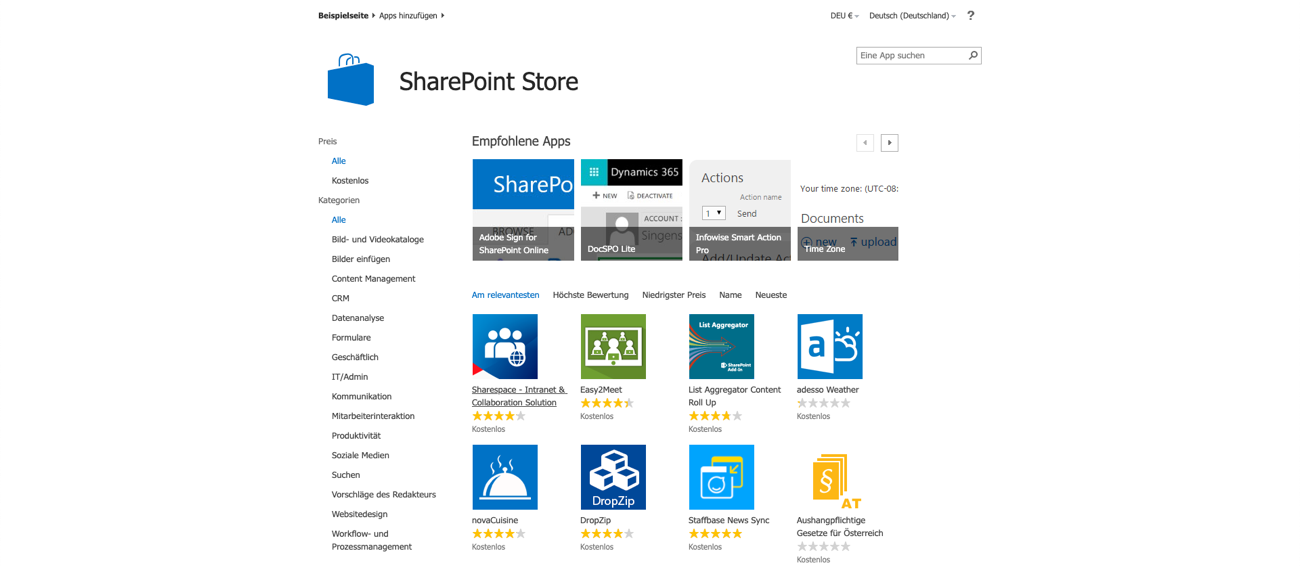1300x566 pixels.
Task: Open the help question mark
Action: pos(970,15)
